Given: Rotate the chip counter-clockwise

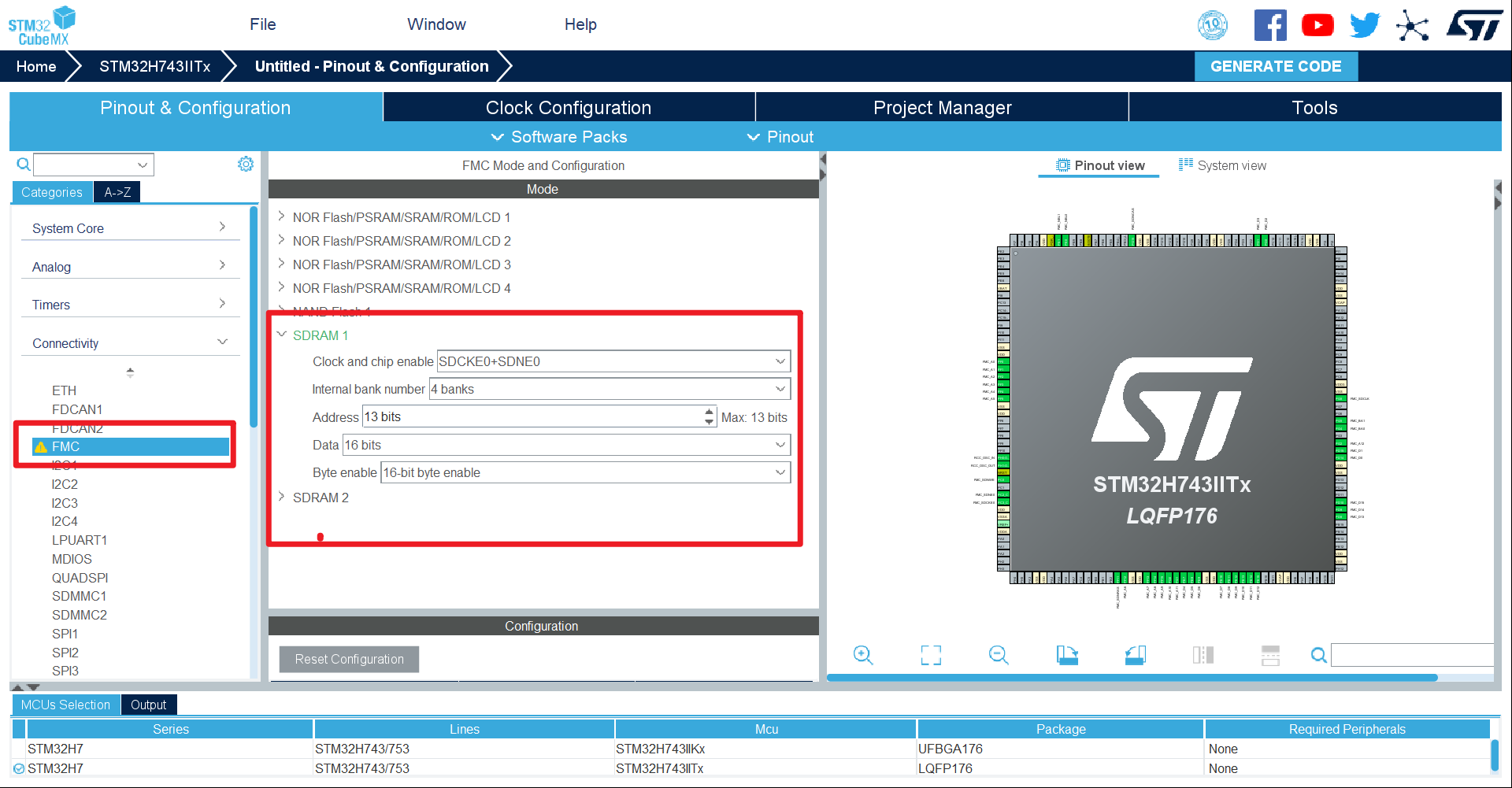Looking at the screenshot, I should pos(1135,655).
